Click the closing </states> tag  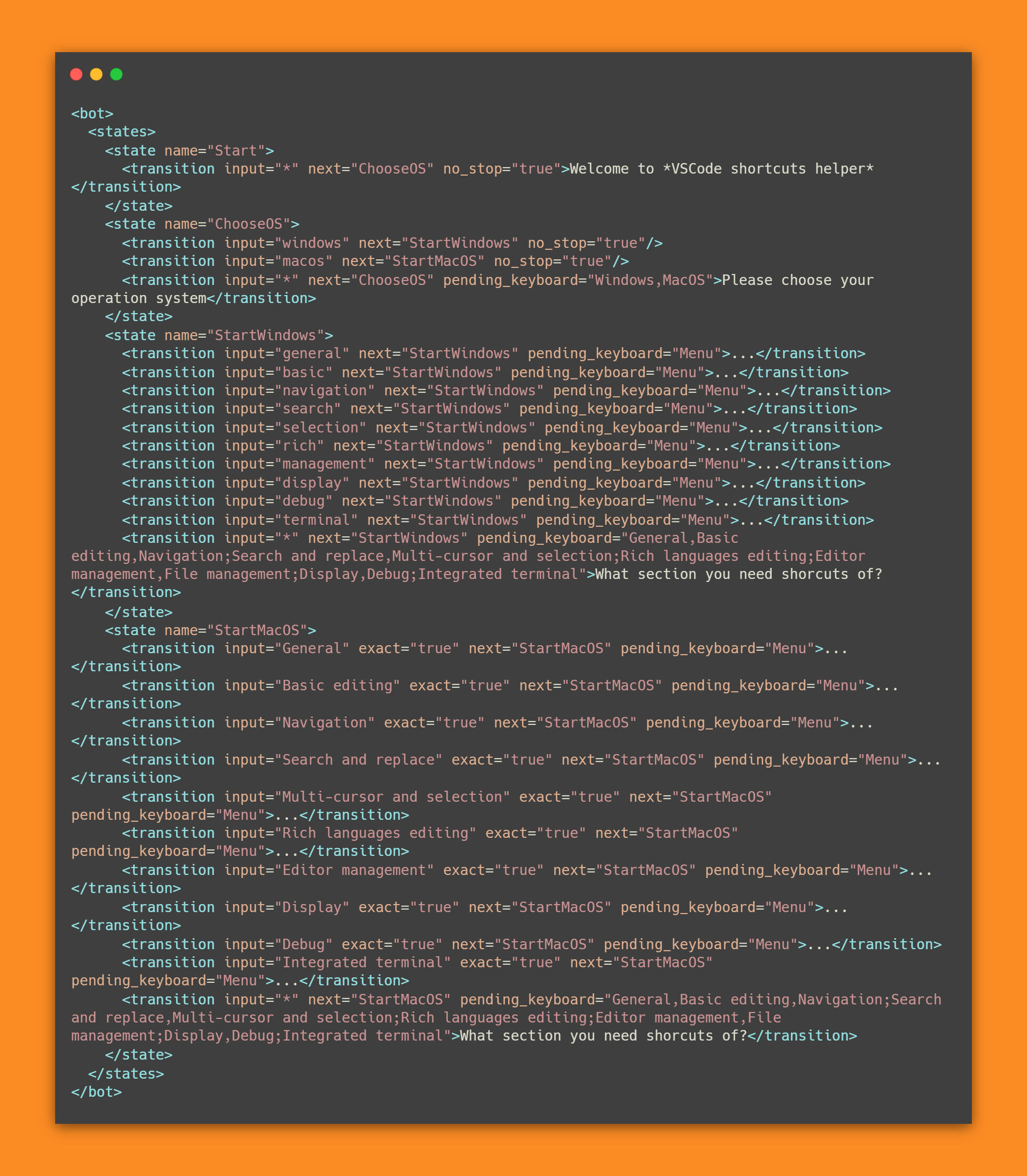pos(126,1073)
